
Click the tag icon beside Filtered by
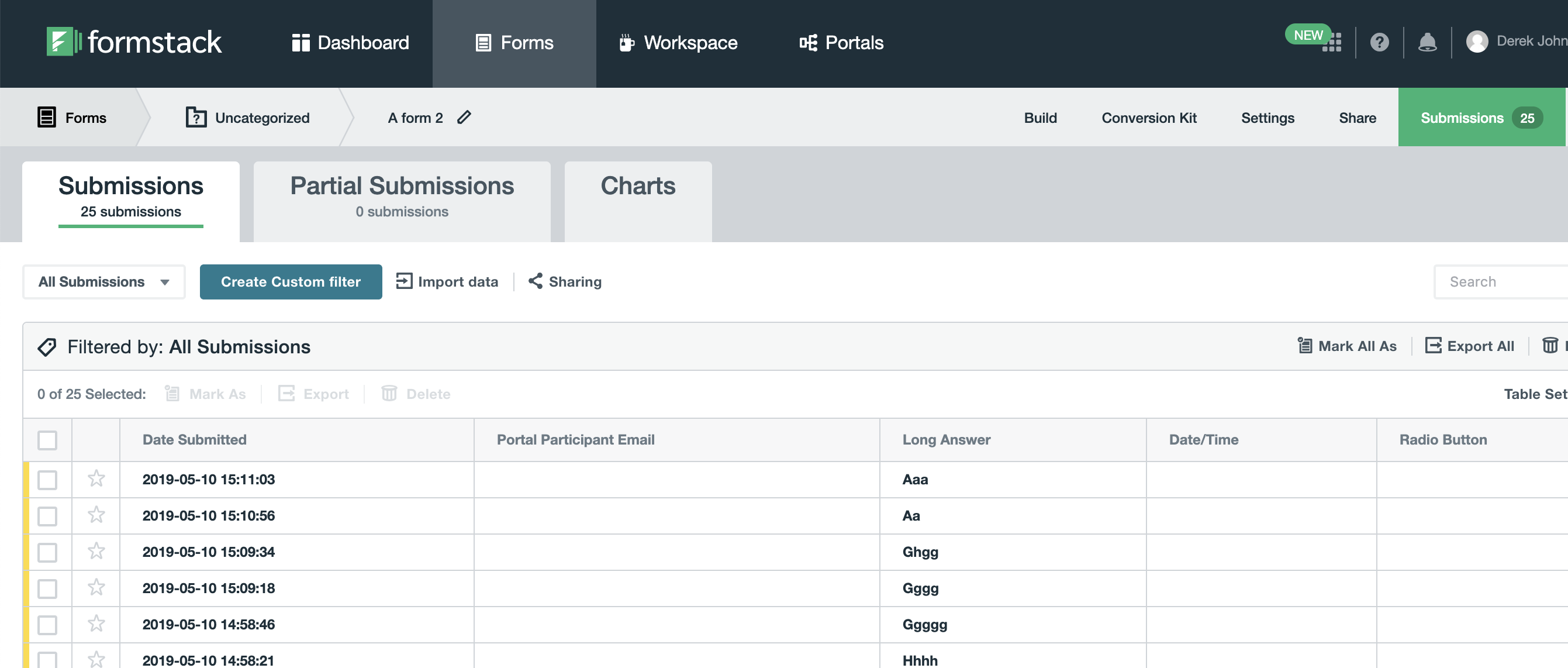point(47,347)
